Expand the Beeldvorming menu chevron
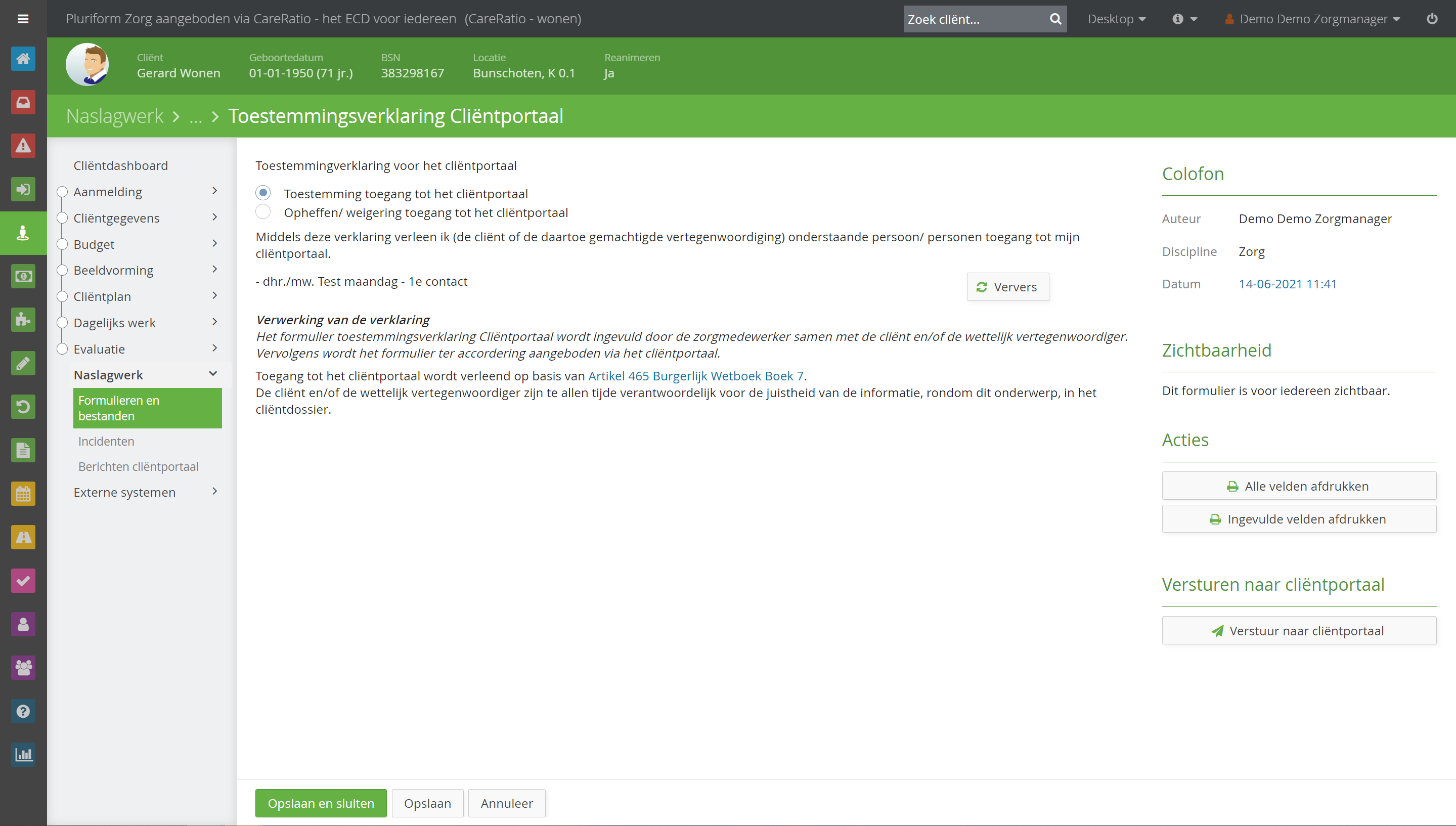This screenshot has width=1456, height=826. (x=214, y=270)
